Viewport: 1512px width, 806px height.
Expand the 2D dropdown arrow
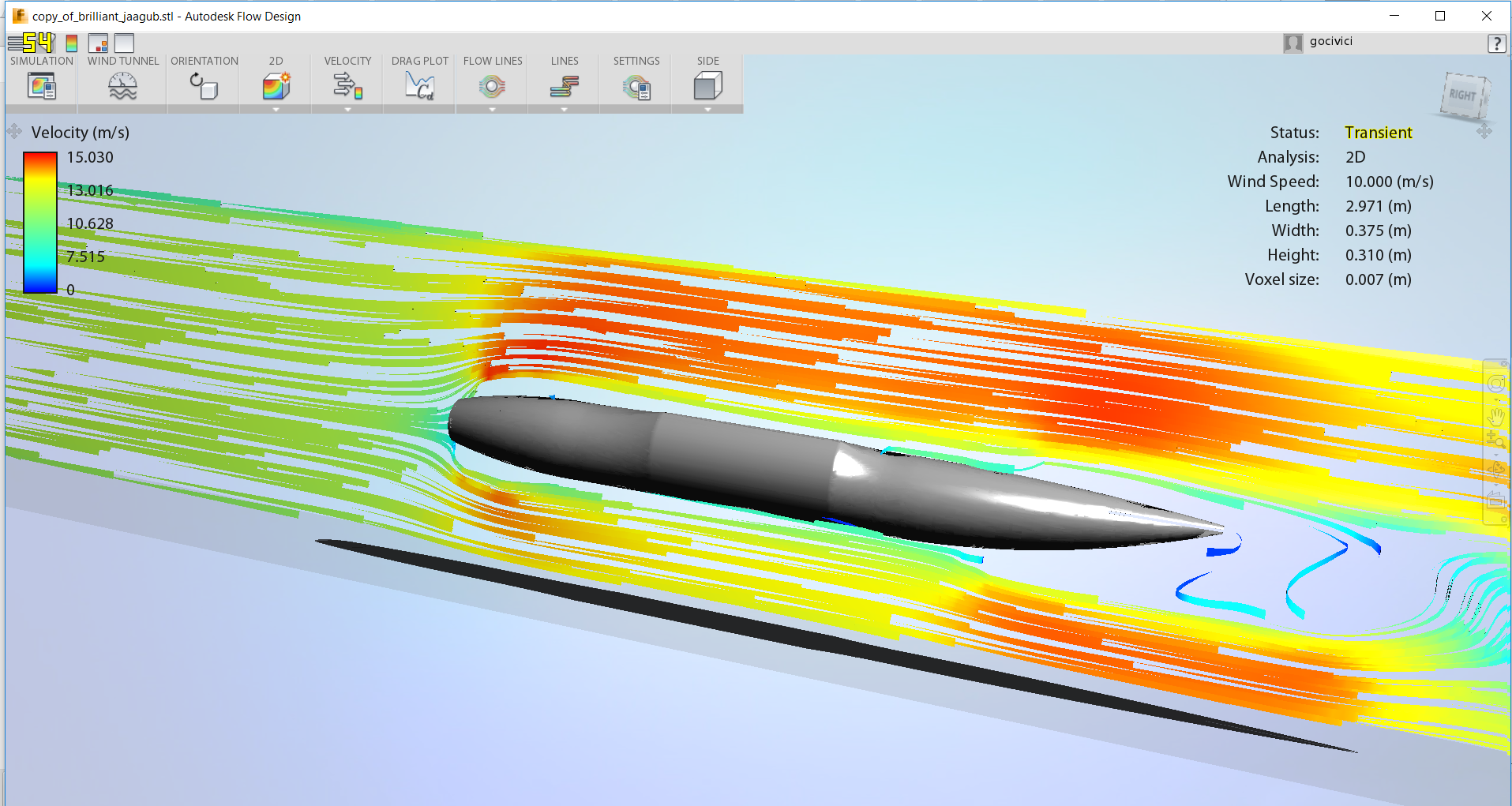click(x=276, y=109)
